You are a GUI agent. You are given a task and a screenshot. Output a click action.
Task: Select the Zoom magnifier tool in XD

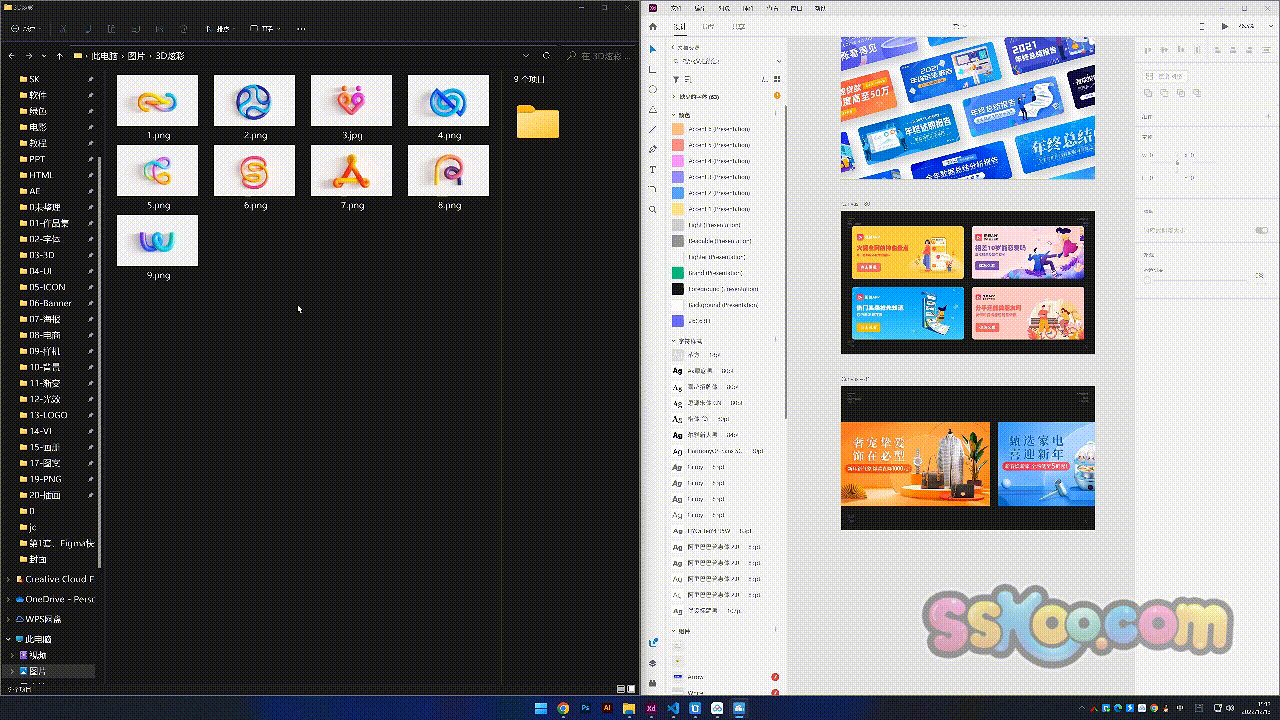coord(653,210)
